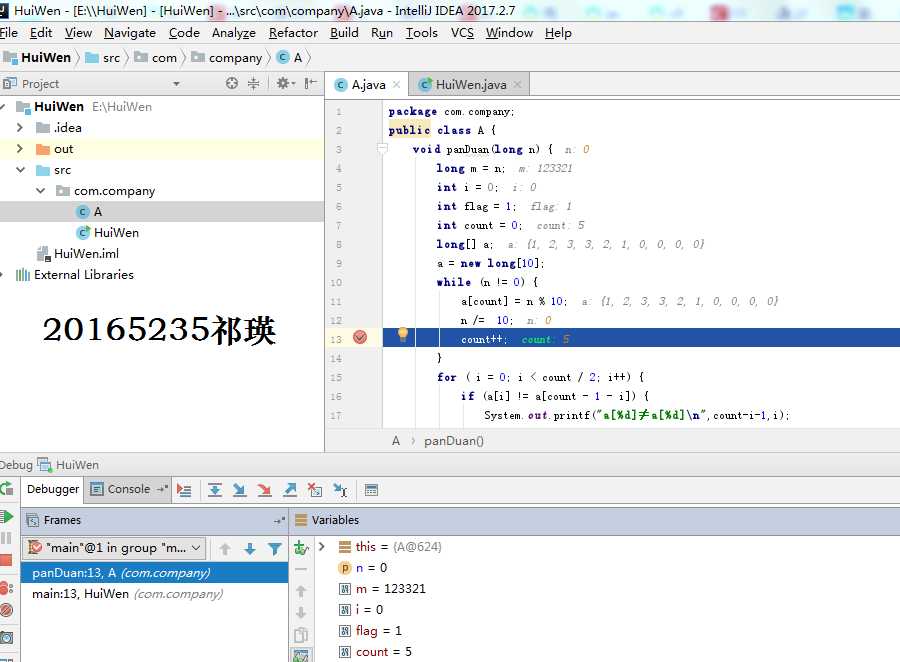Screen dimensions: 900x662
Task: Click the Run to Cursor icon
Action: click(340, 490)
